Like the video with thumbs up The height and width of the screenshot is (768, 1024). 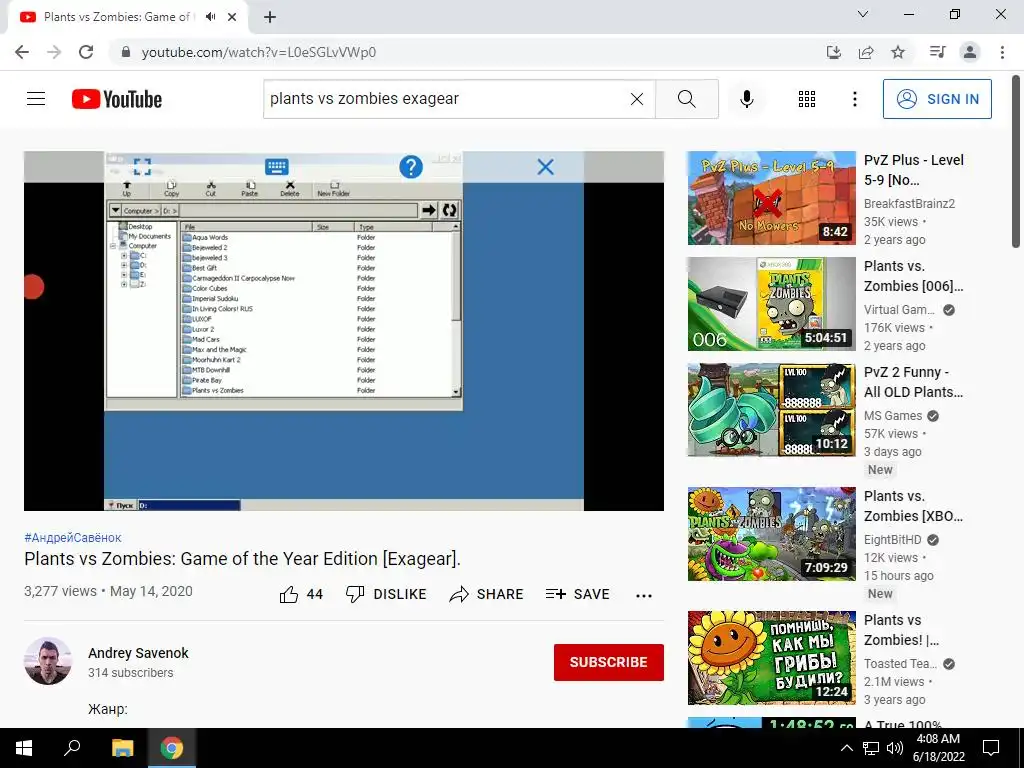[301, 594]
